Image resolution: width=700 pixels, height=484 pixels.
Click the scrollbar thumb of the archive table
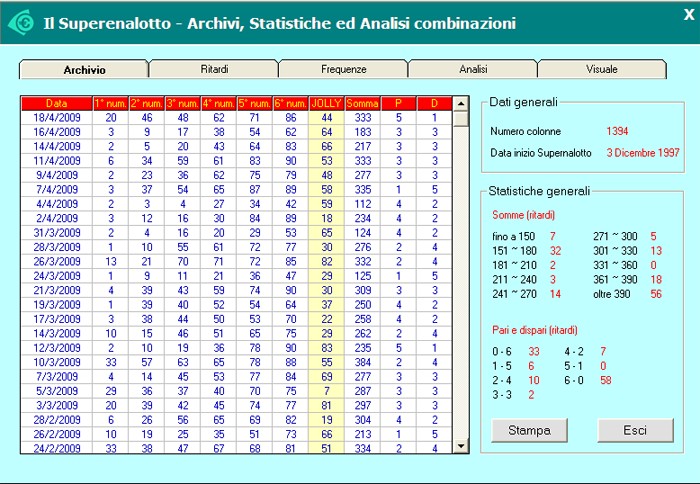(461, 119)
